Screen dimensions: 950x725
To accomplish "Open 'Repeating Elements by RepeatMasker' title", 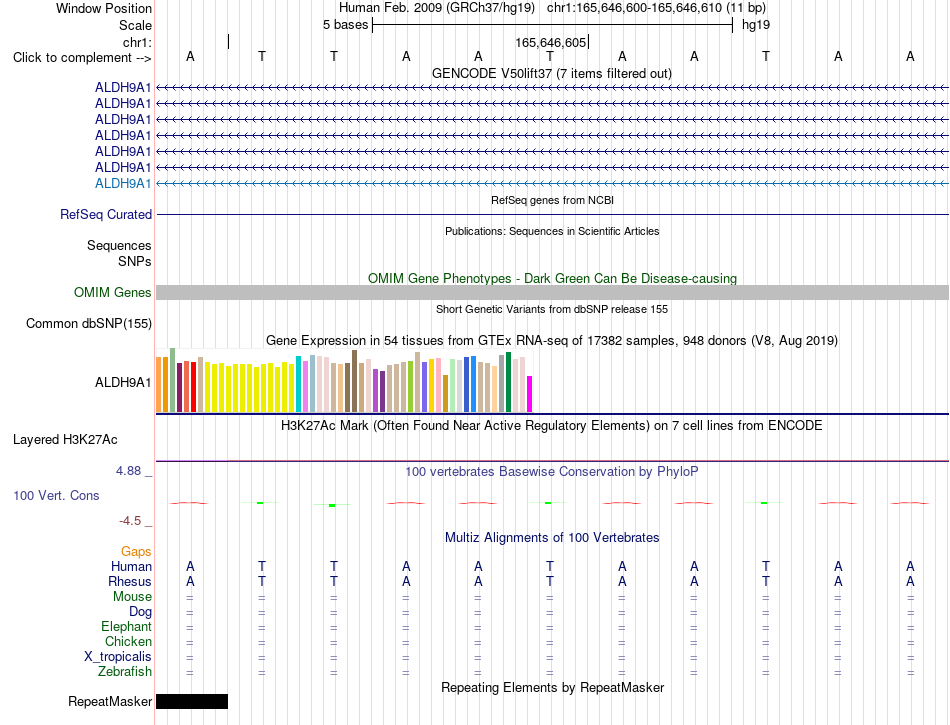I will pyautogui.click(x=552, y=687).
